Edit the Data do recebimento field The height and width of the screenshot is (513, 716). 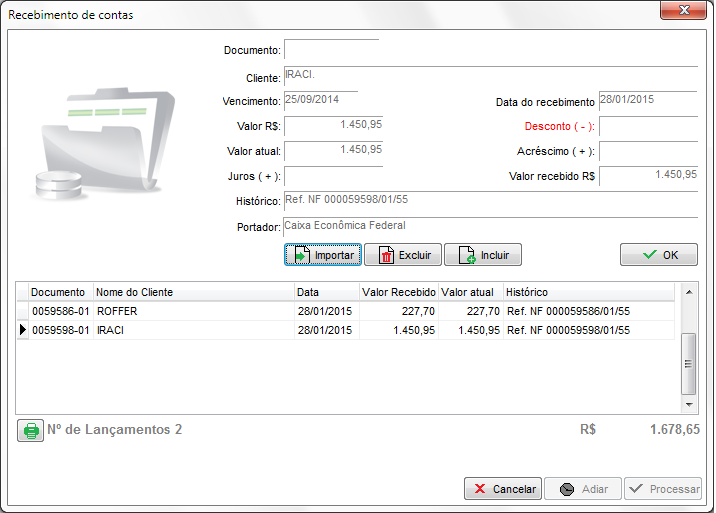tap(648, 101)
